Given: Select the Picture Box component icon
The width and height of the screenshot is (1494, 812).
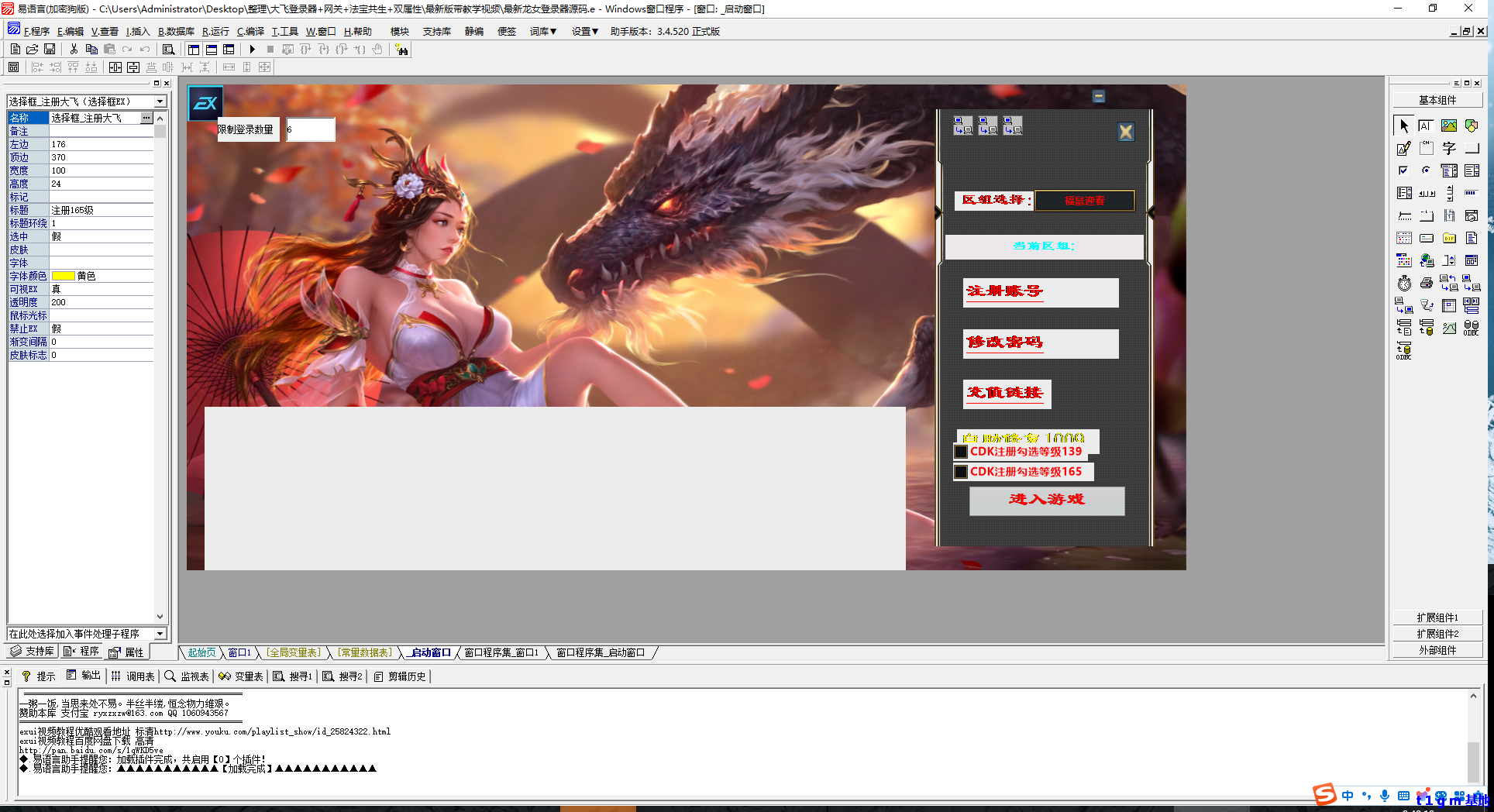Looking at the screenshot, I should point(1448,126).
